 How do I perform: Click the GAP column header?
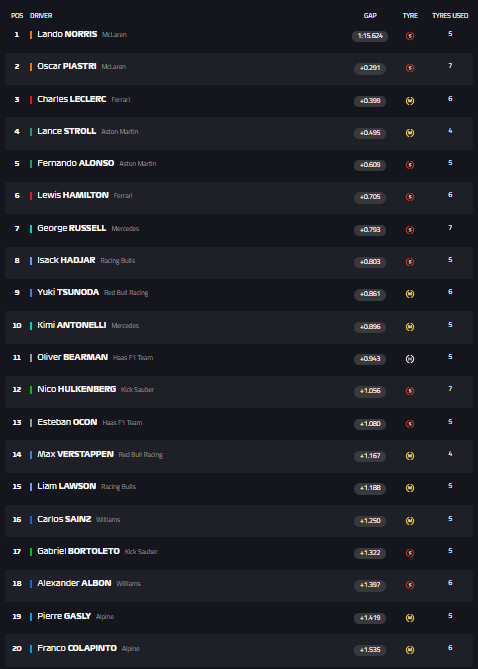370,16
